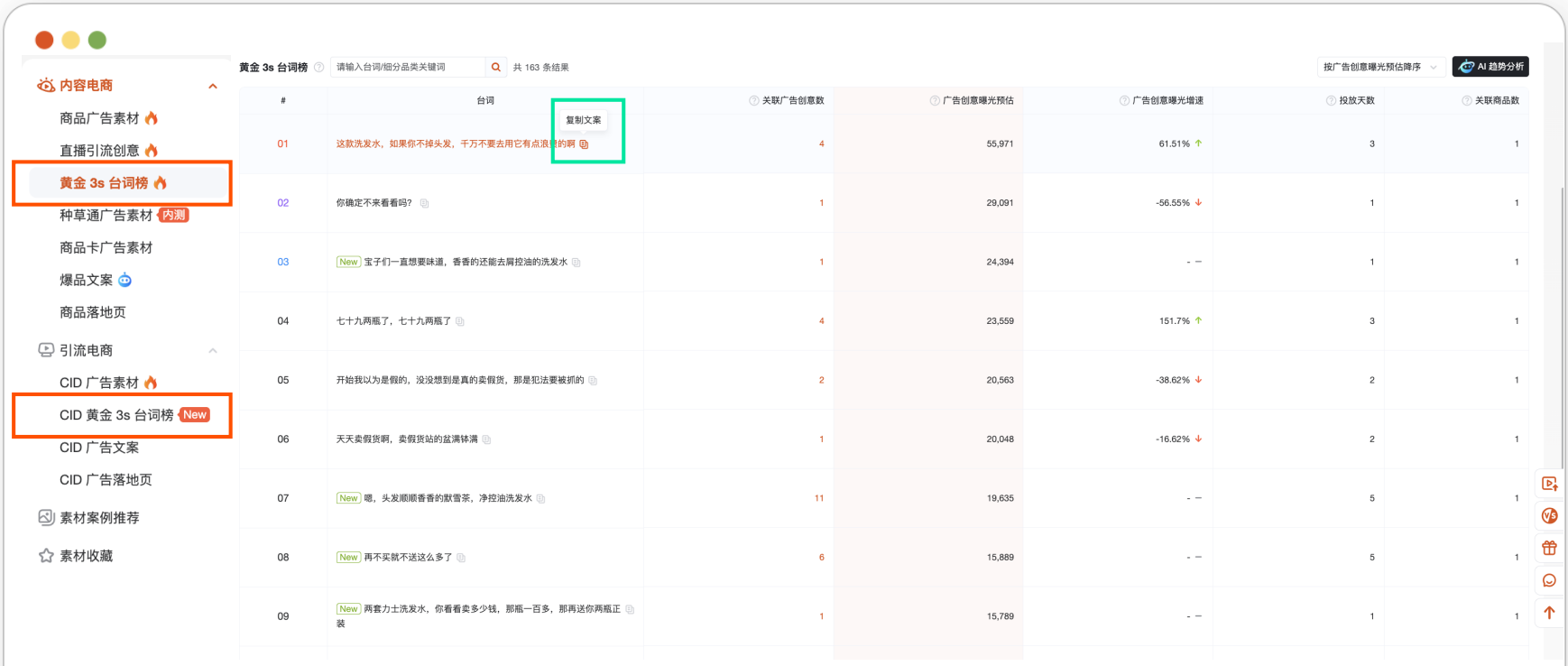
Task: Click help icon next to 广告创意曝光预估 header
Action: click(x=935, y=100)
